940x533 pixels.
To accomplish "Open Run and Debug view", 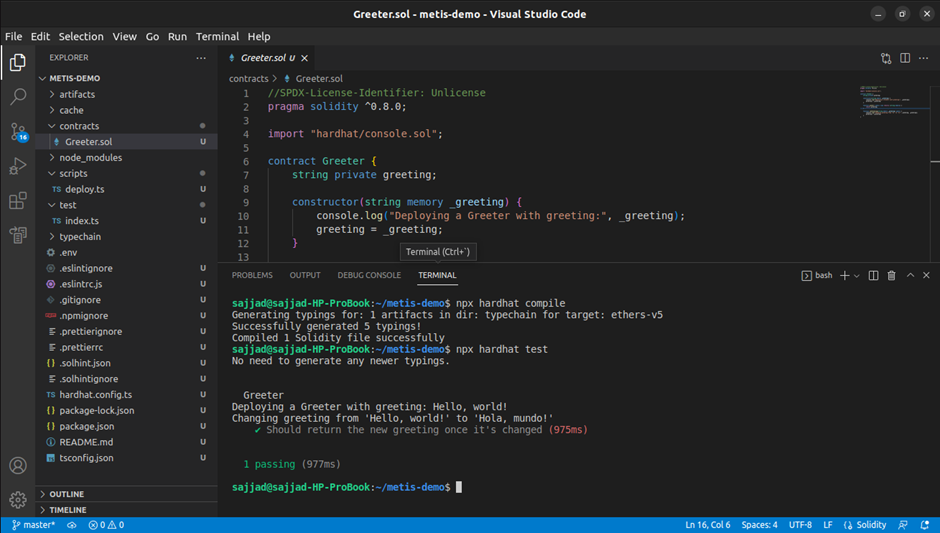I will coord(18,166).
